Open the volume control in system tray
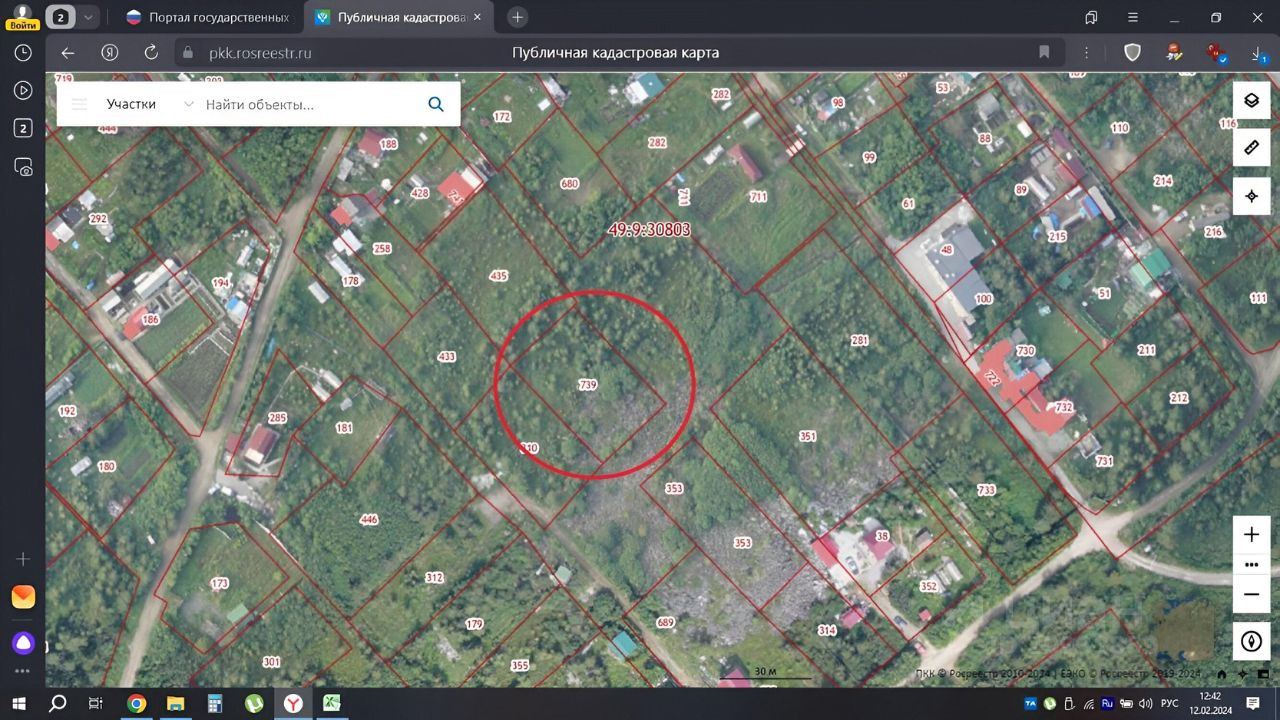 (1144, 704)
